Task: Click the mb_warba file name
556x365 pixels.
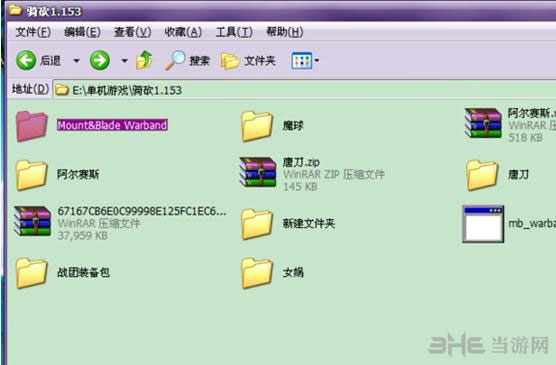Action: click(532, 223)
